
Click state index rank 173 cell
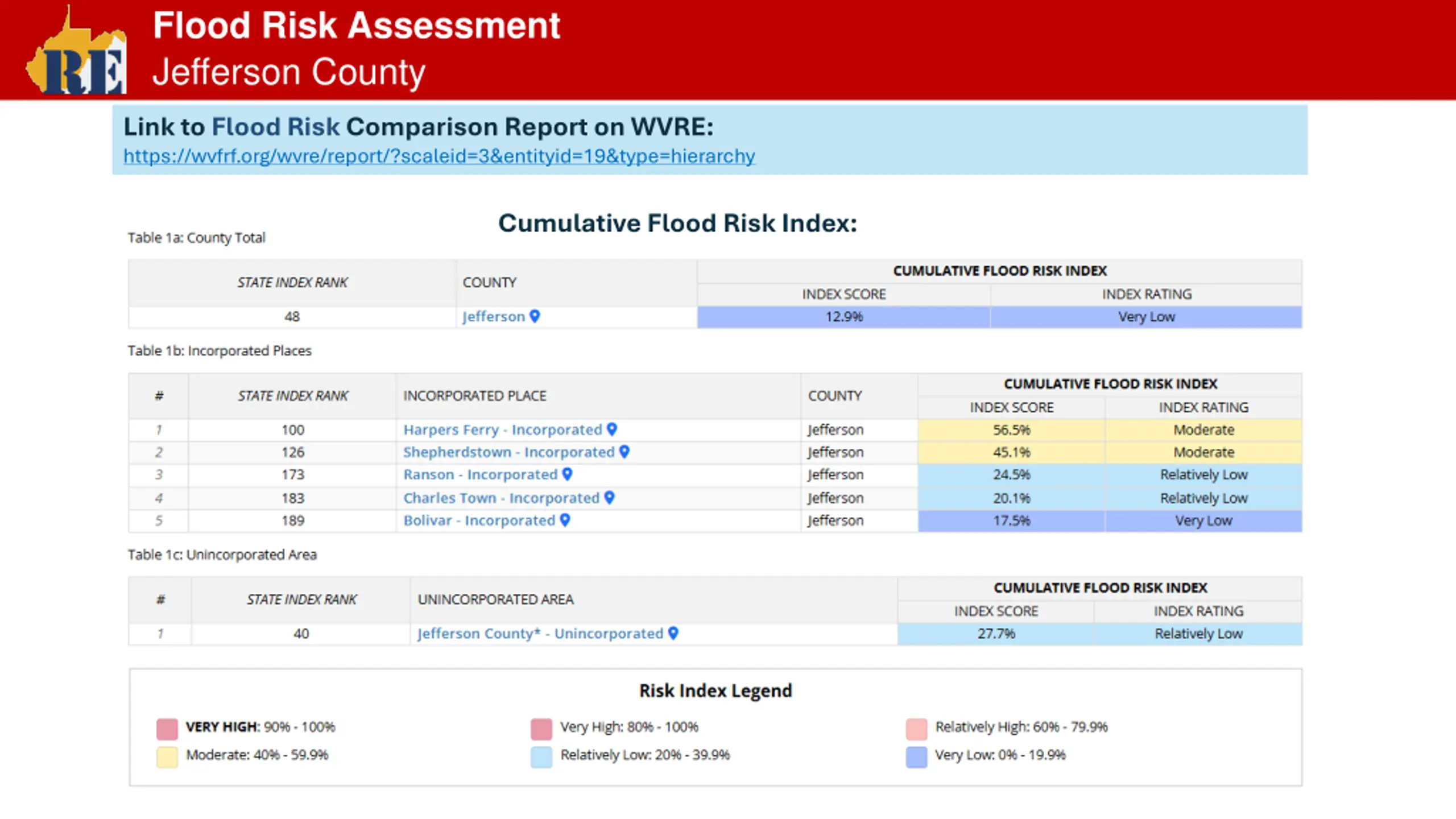click(x=292, y=475)
